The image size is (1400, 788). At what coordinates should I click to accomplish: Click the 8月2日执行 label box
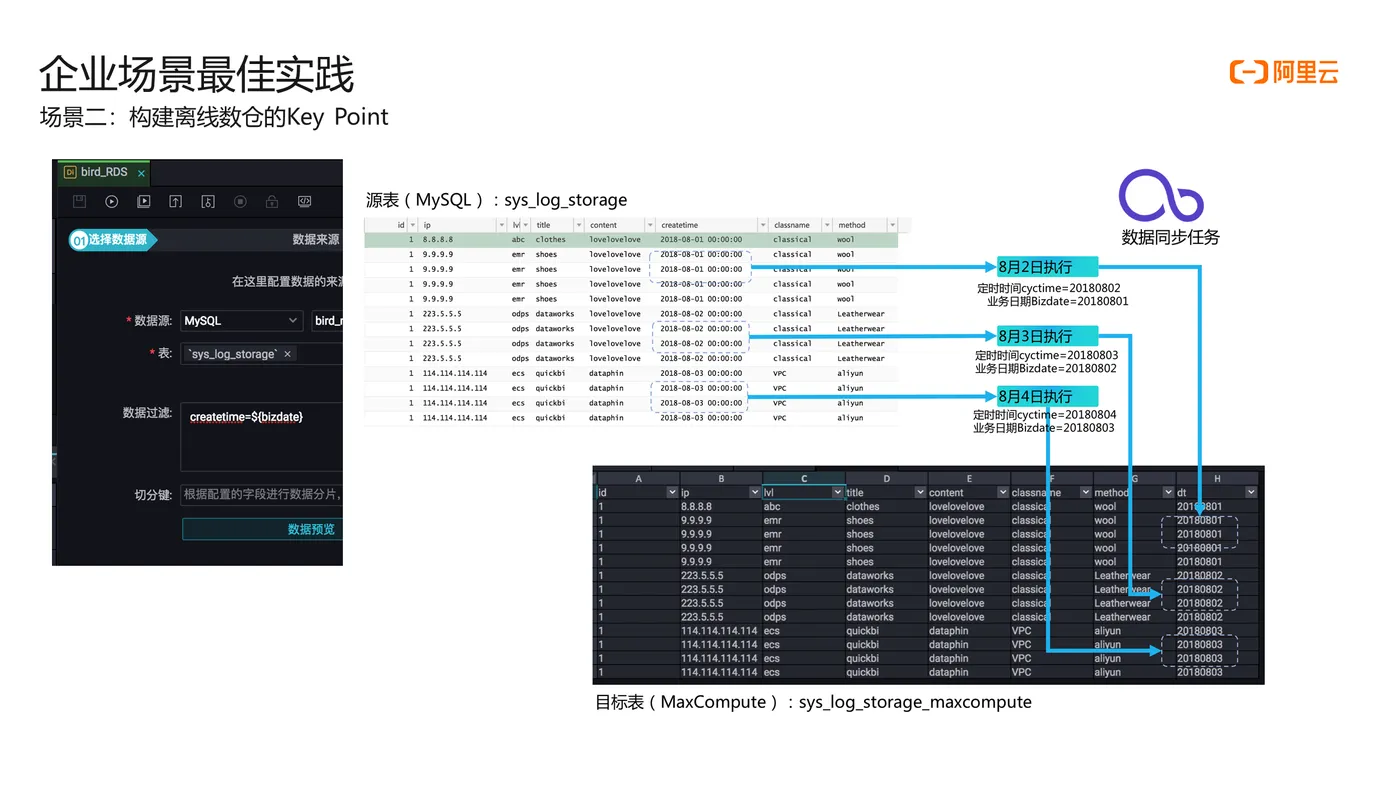click(x=1047, y=267)
